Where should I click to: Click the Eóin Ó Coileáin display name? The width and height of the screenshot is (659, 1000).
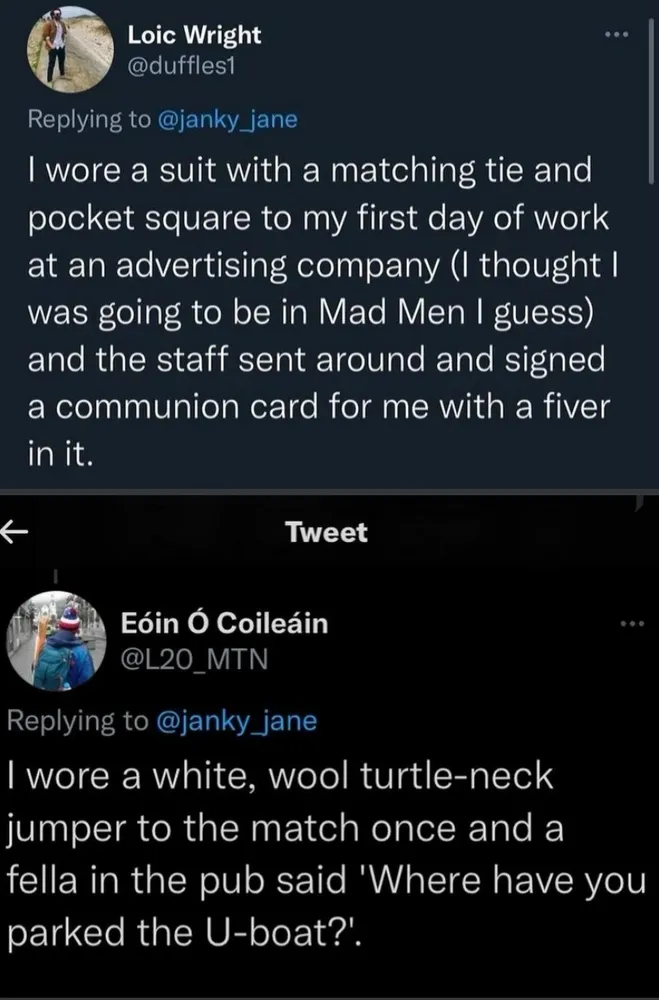[x=223, y=623]
